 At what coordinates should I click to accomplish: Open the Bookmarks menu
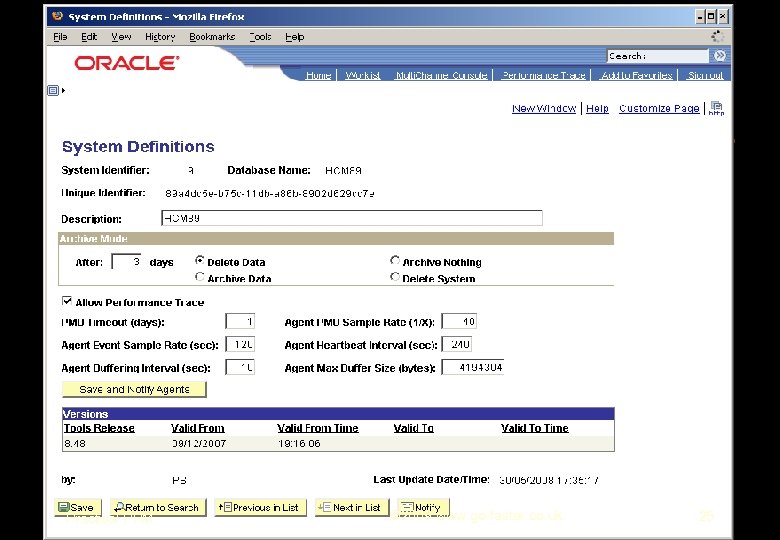coord(212,37)
